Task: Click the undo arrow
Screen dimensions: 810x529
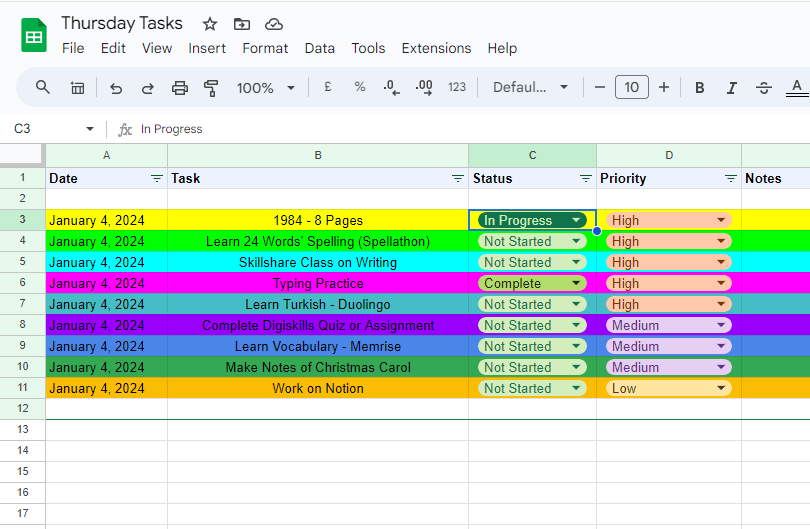Action: pos(116,88)
